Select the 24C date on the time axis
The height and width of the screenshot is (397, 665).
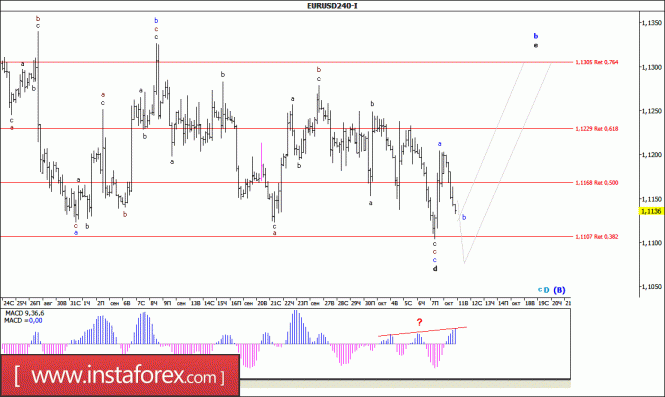(8, 303)
